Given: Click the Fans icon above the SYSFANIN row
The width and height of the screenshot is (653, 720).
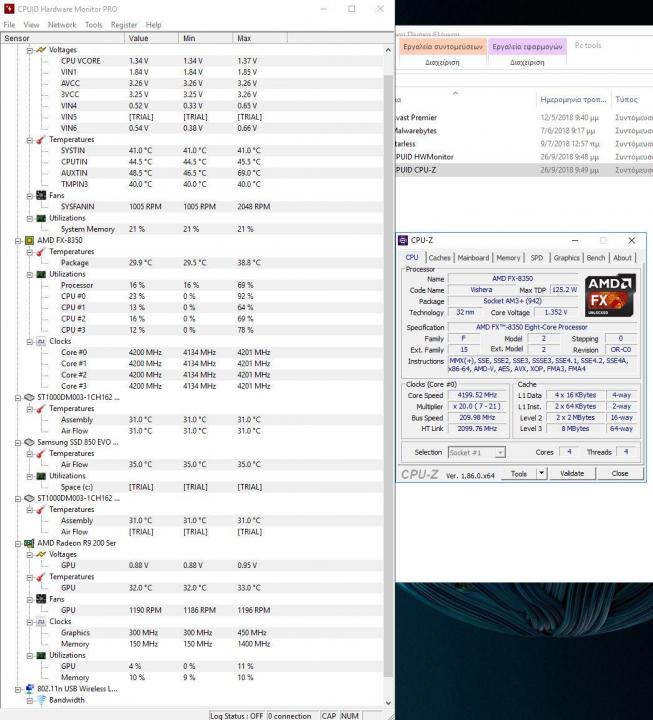Looking at the screenshot, I should coord(41,195).
